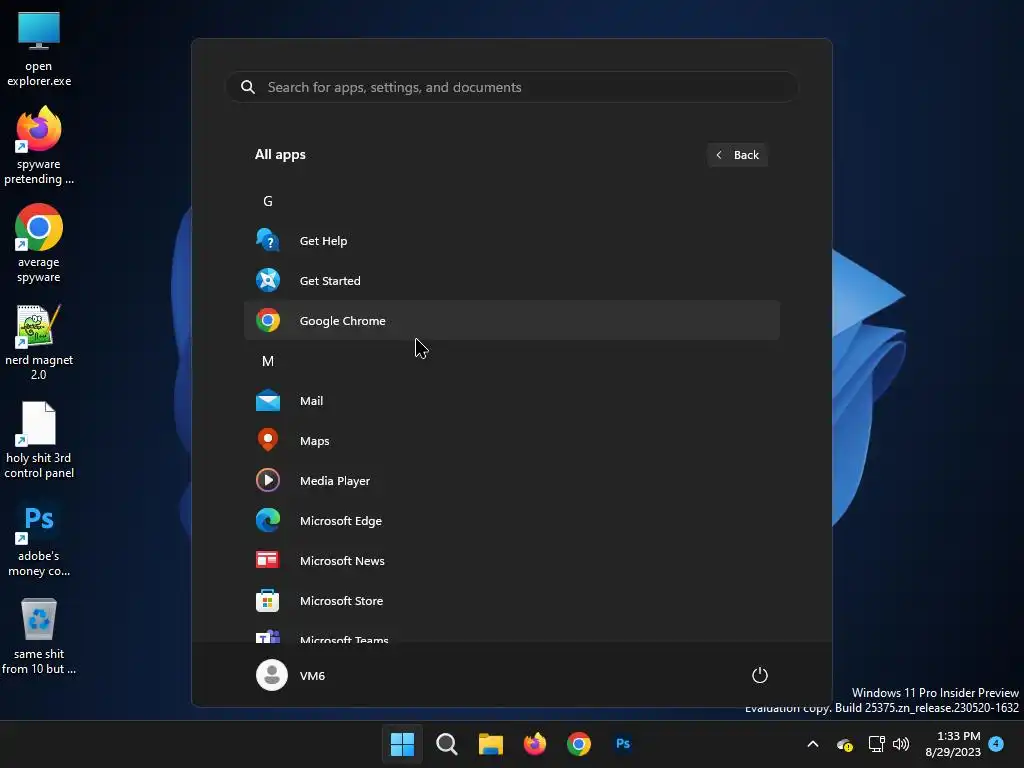Launch Firefox from the taskbar
The width and height of the screenshot is (1024, 768).
coord(535,743)
